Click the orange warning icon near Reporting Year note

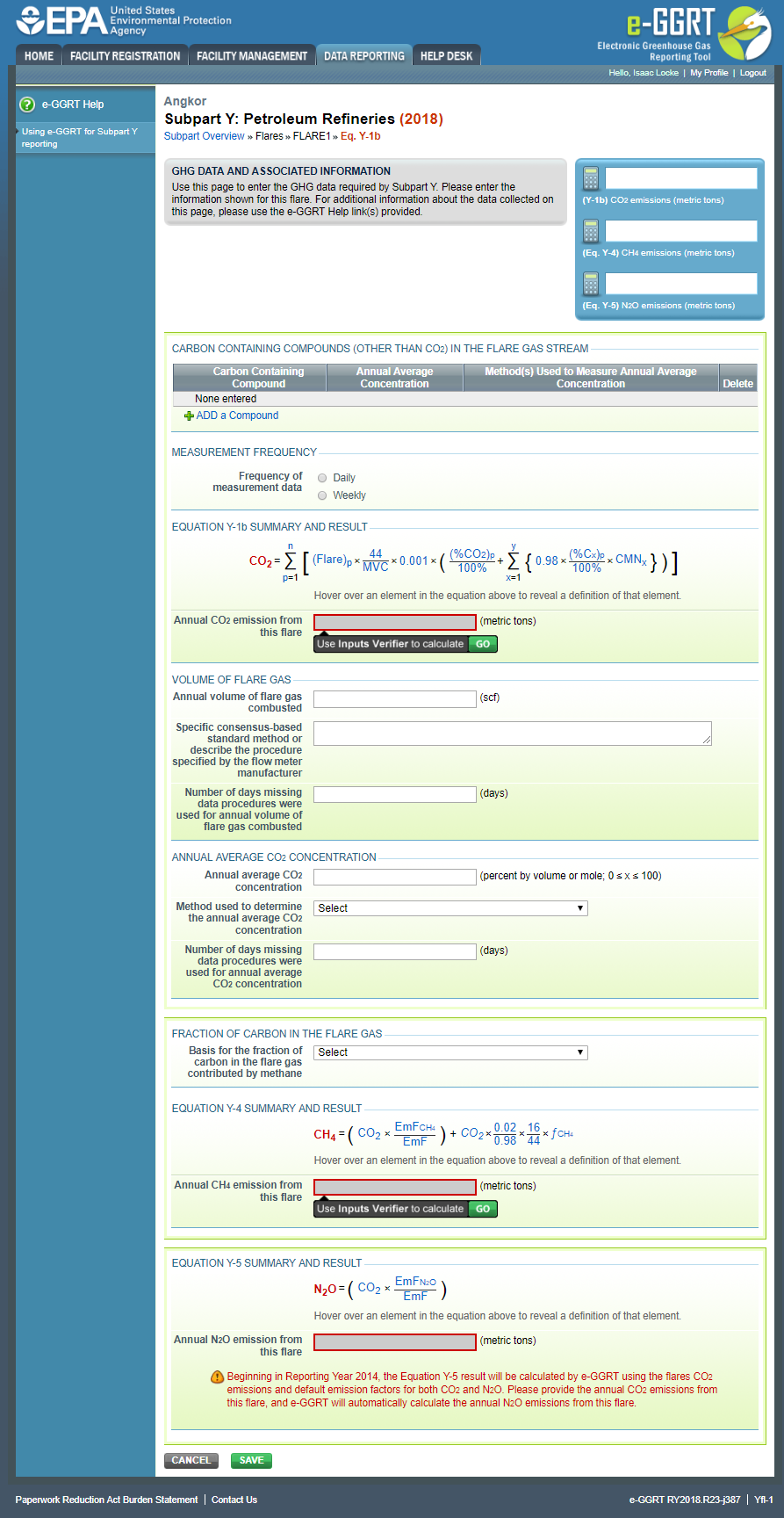tap(217, 1377)
